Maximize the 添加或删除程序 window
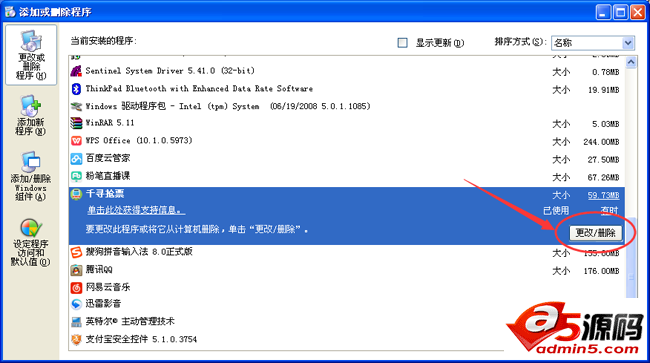This screenshot has height=363, width=650. point(621,12)
